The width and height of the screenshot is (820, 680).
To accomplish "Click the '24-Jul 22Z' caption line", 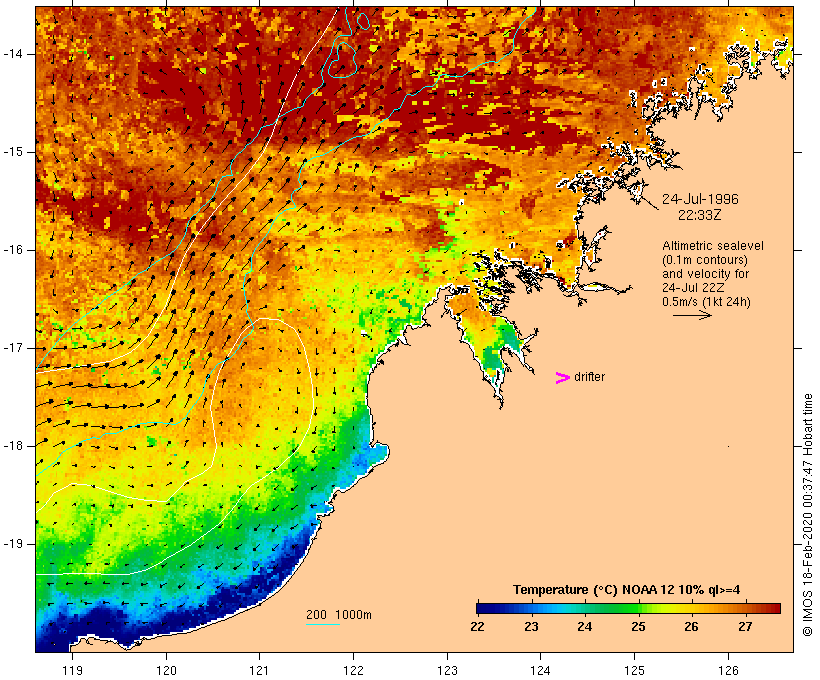I will click(x=691, y=288).
